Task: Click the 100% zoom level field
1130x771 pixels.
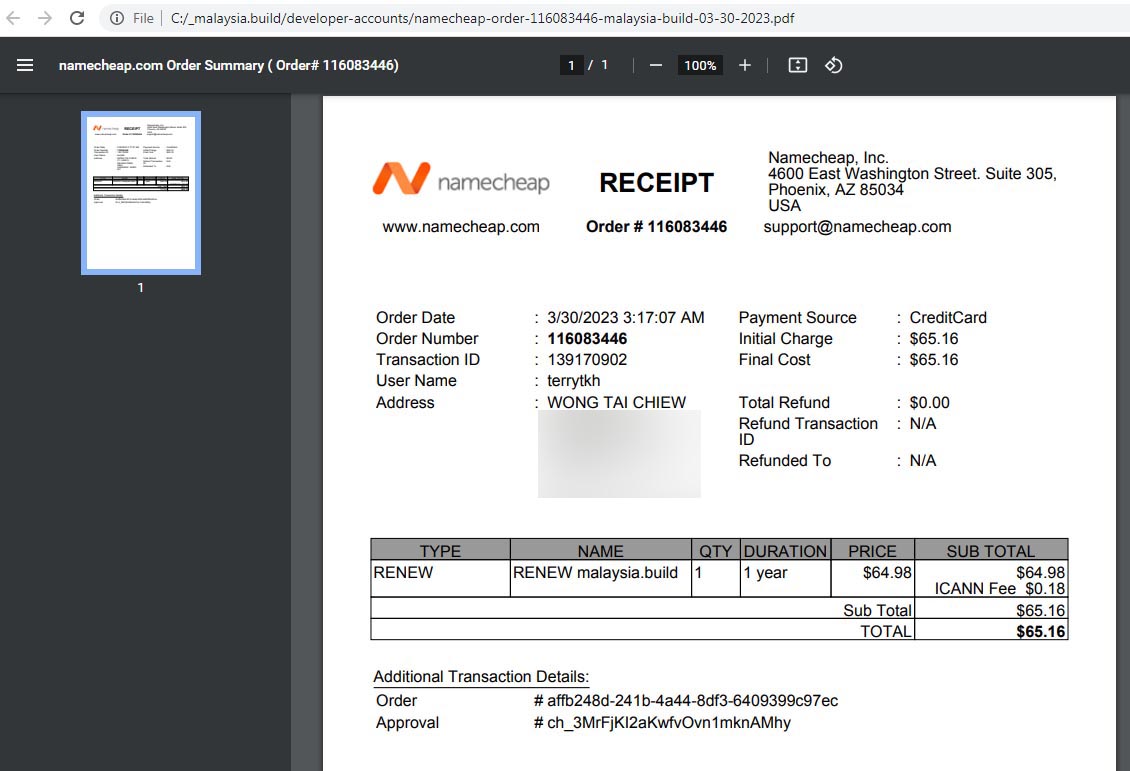Action: click(700, 66)
